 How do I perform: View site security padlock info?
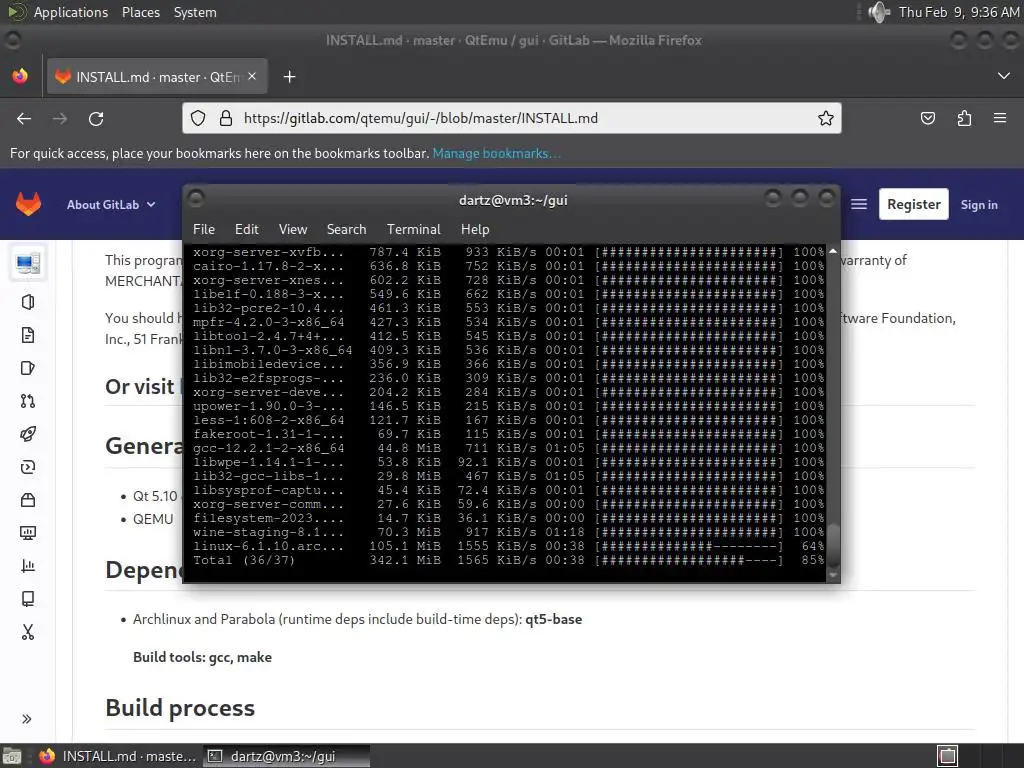point(226,118)
